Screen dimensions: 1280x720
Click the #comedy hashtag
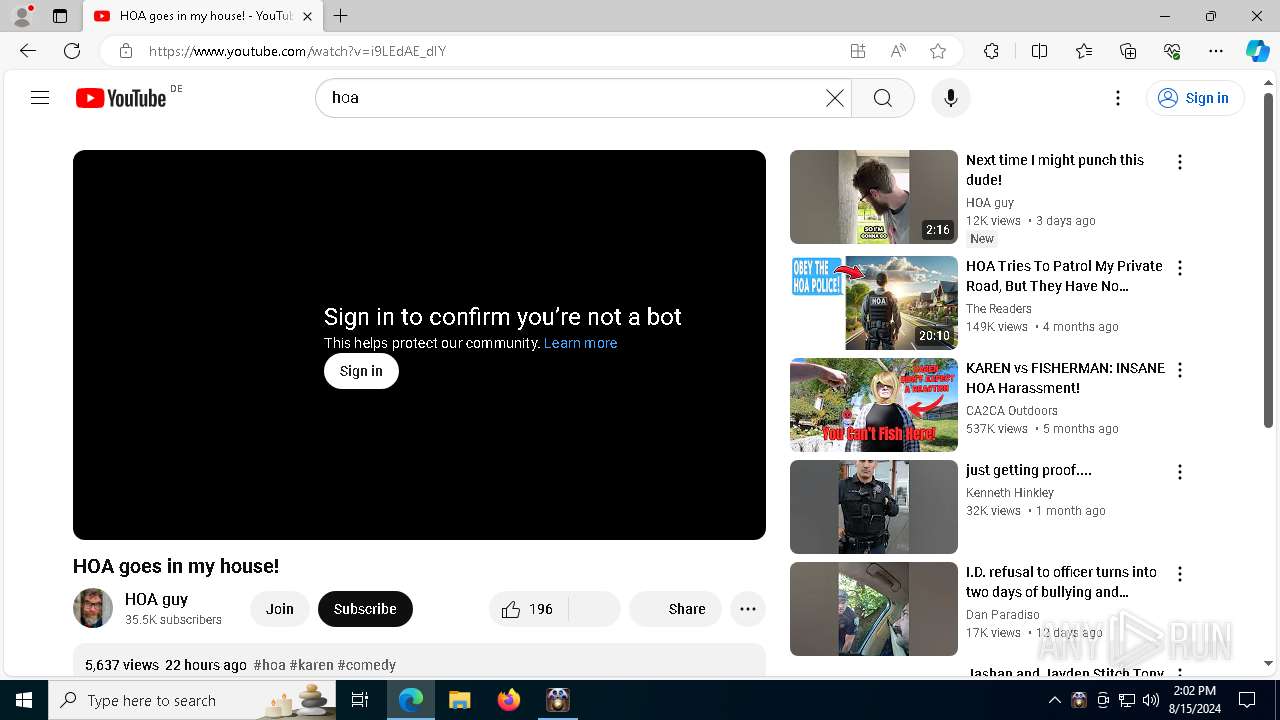367,665
